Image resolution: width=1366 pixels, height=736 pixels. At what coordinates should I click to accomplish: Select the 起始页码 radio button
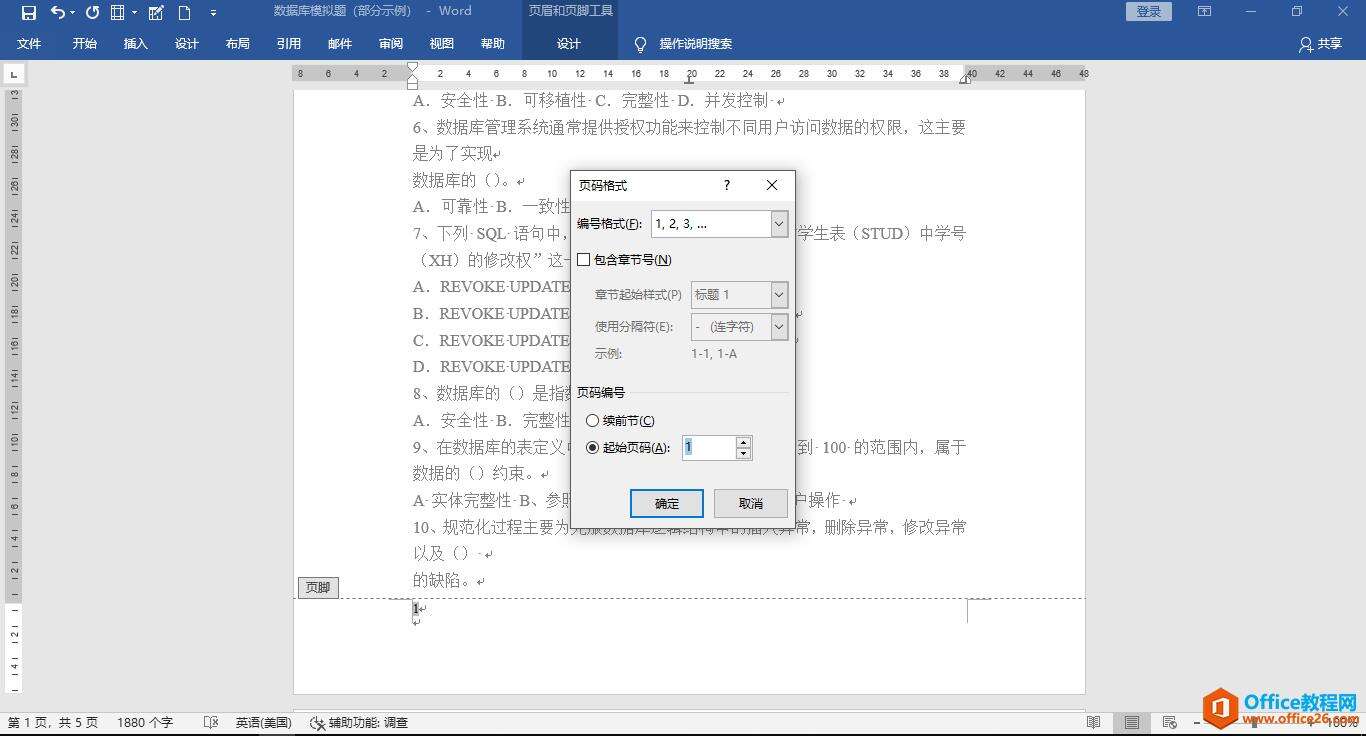click(593, 448)
